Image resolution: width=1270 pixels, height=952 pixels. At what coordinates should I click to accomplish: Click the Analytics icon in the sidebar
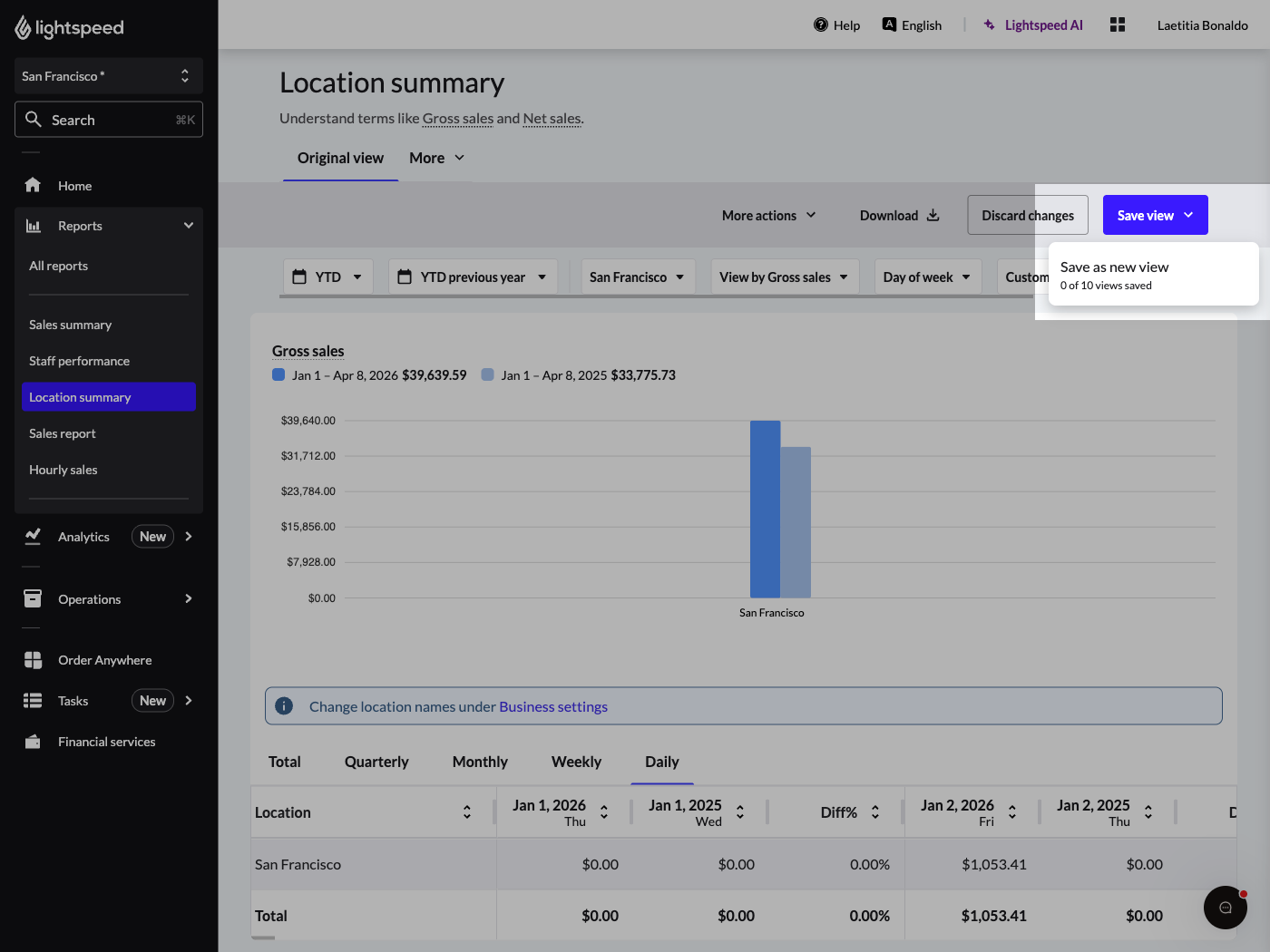click(x=33, y=536)
